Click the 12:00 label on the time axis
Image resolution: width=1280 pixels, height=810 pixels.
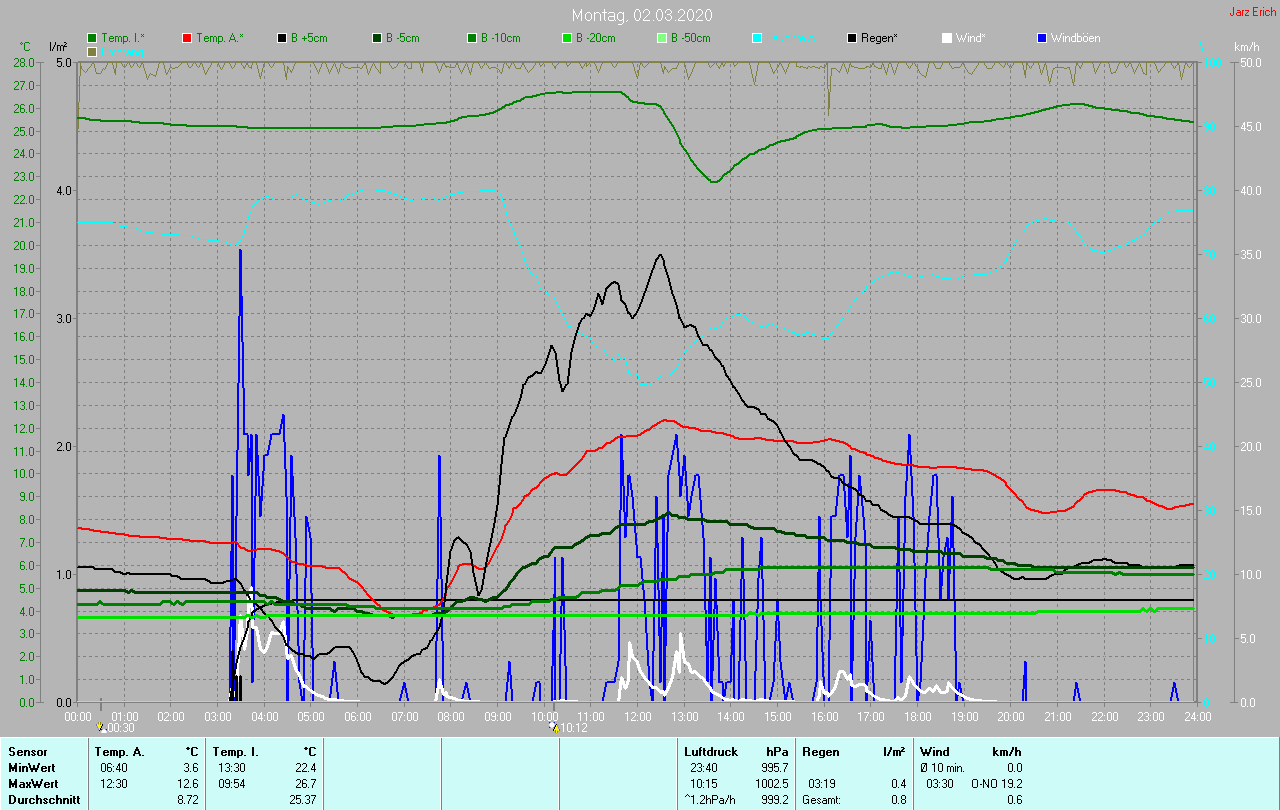point(637,716)
